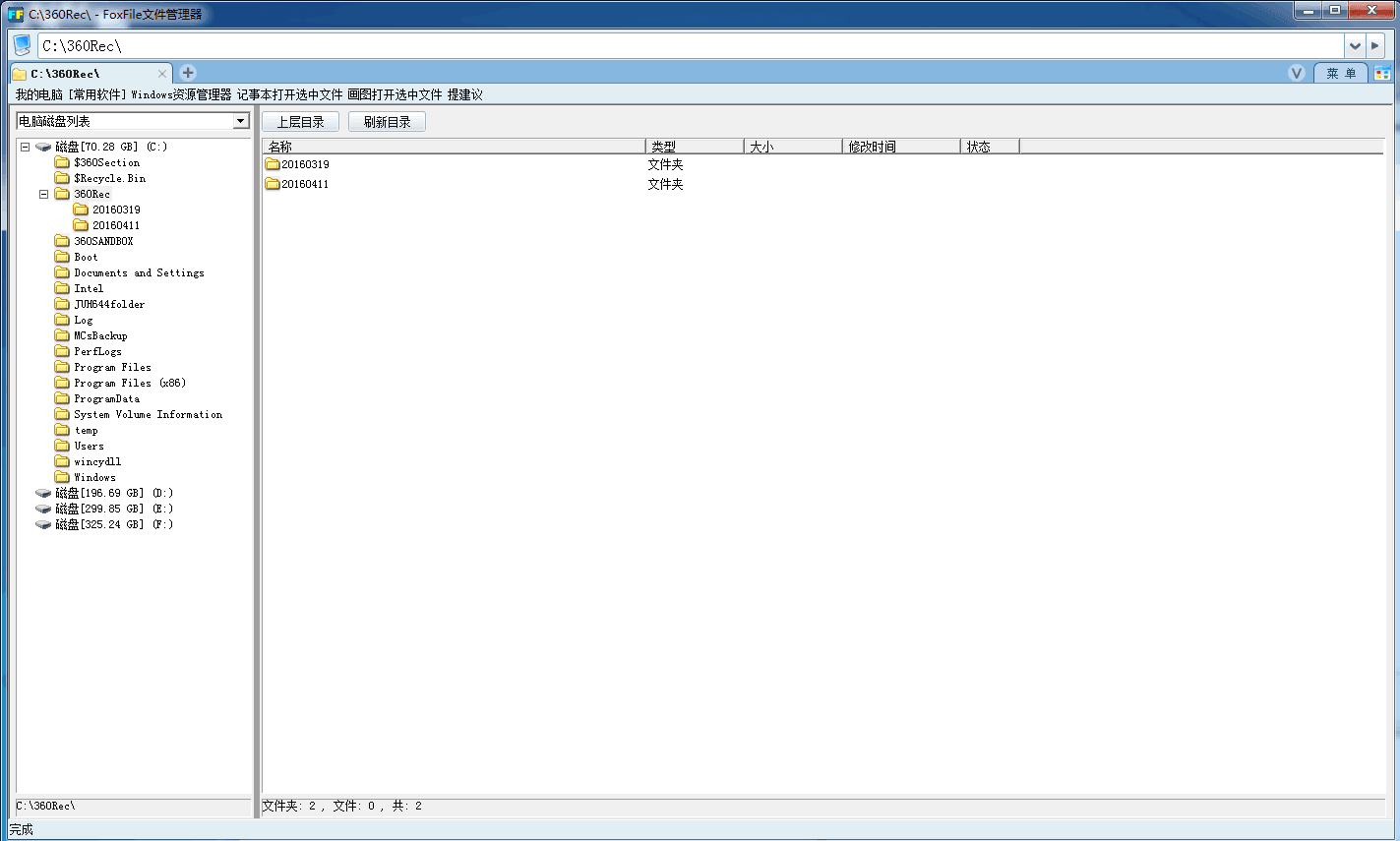Sort by the 修改时间 column header

click(x=901, y=147)
